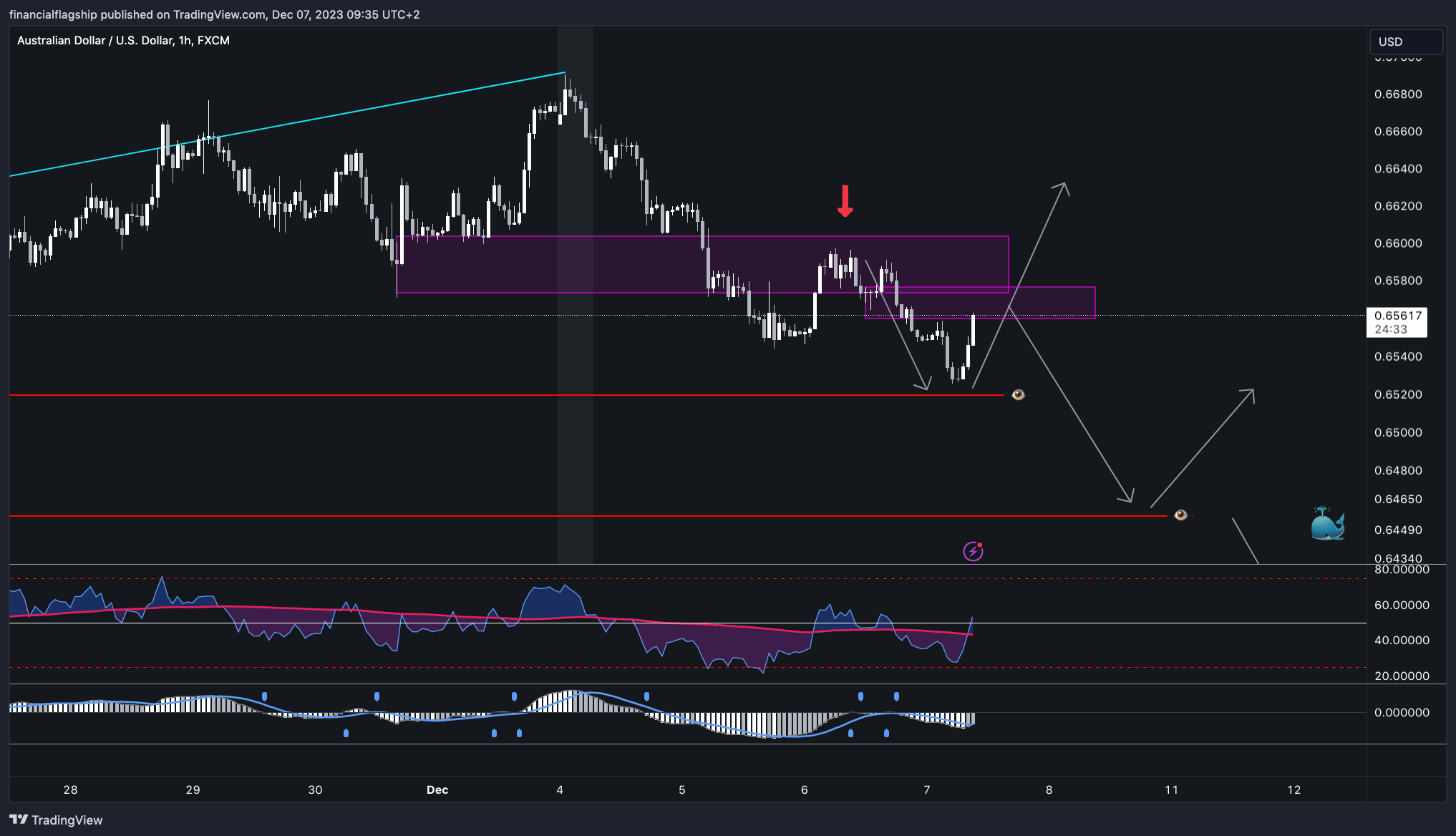Open the USD currency selector

point(1406,42)
